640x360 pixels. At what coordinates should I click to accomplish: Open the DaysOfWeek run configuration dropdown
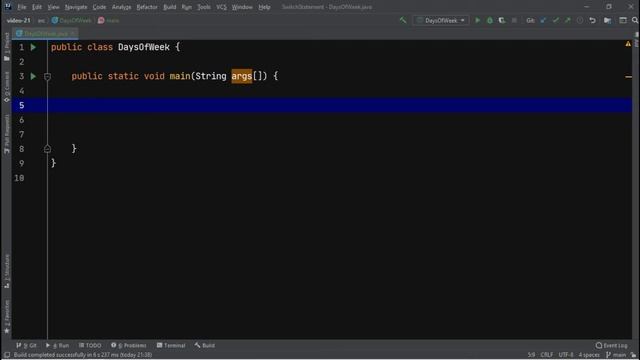tap(440, 20)
